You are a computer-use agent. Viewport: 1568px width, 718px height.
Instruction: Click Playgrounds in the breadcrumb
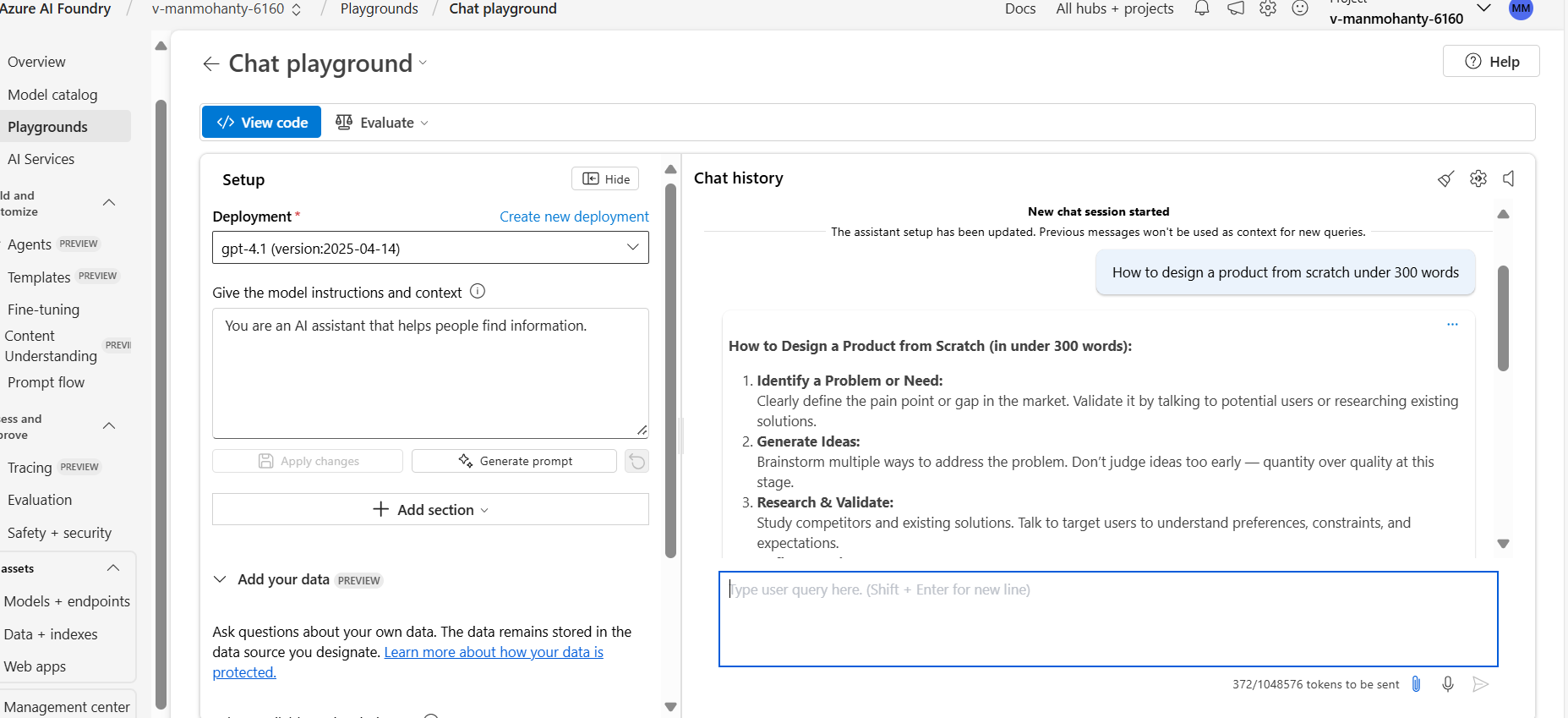379,8
